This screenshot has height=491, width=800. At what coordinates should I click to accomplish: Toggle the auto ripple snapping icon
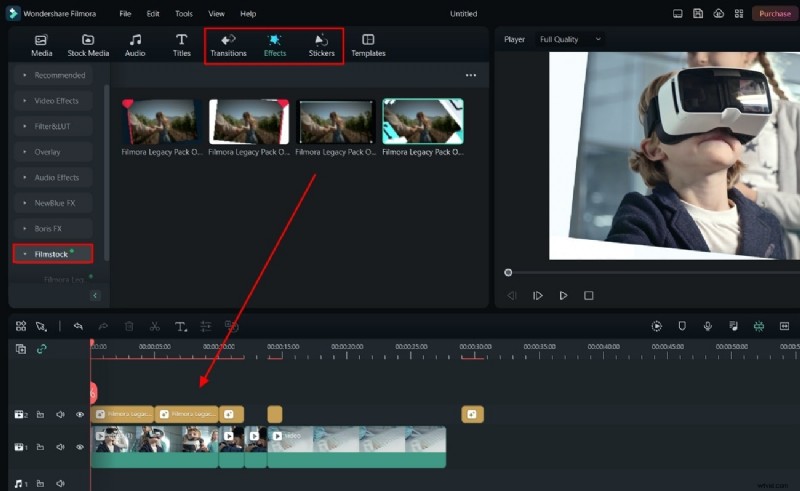click(759, 326)
